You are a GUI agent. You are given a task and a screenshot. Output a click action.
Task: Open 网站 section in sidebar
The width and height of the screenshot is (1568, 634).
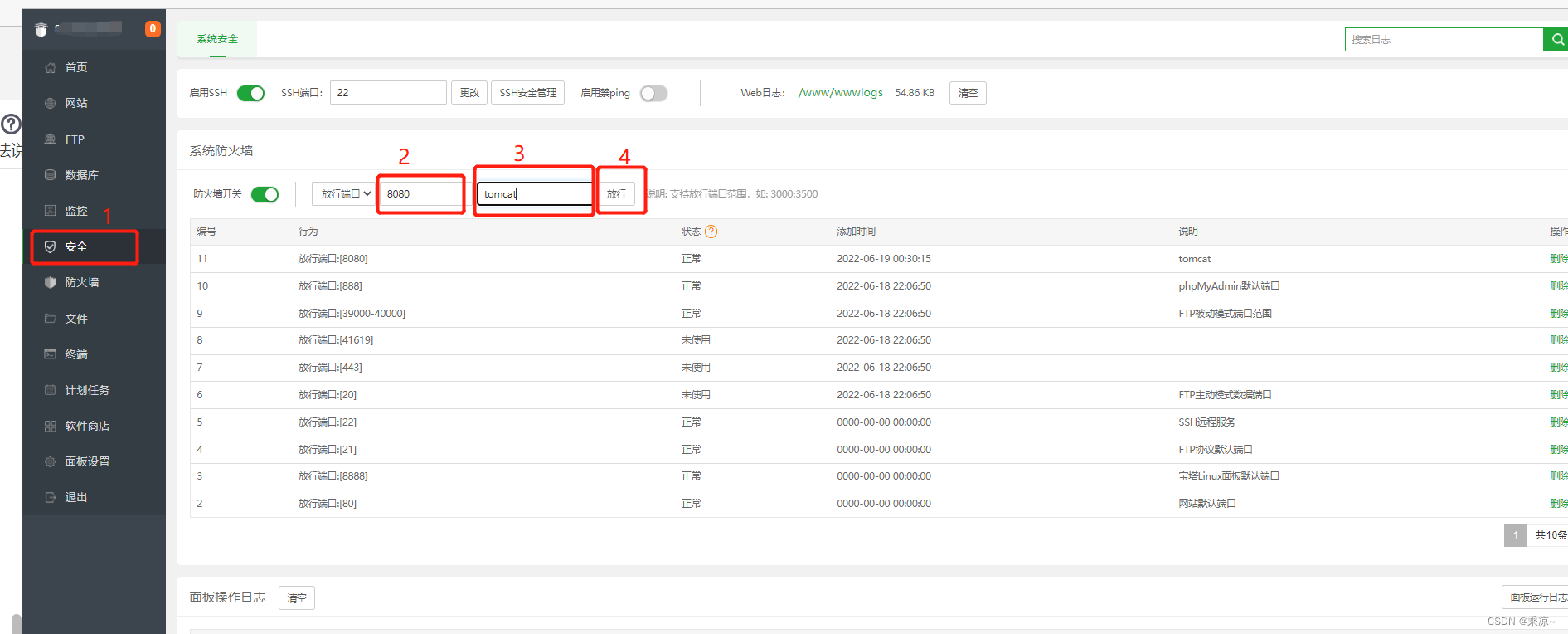click(x=76, y=103)
